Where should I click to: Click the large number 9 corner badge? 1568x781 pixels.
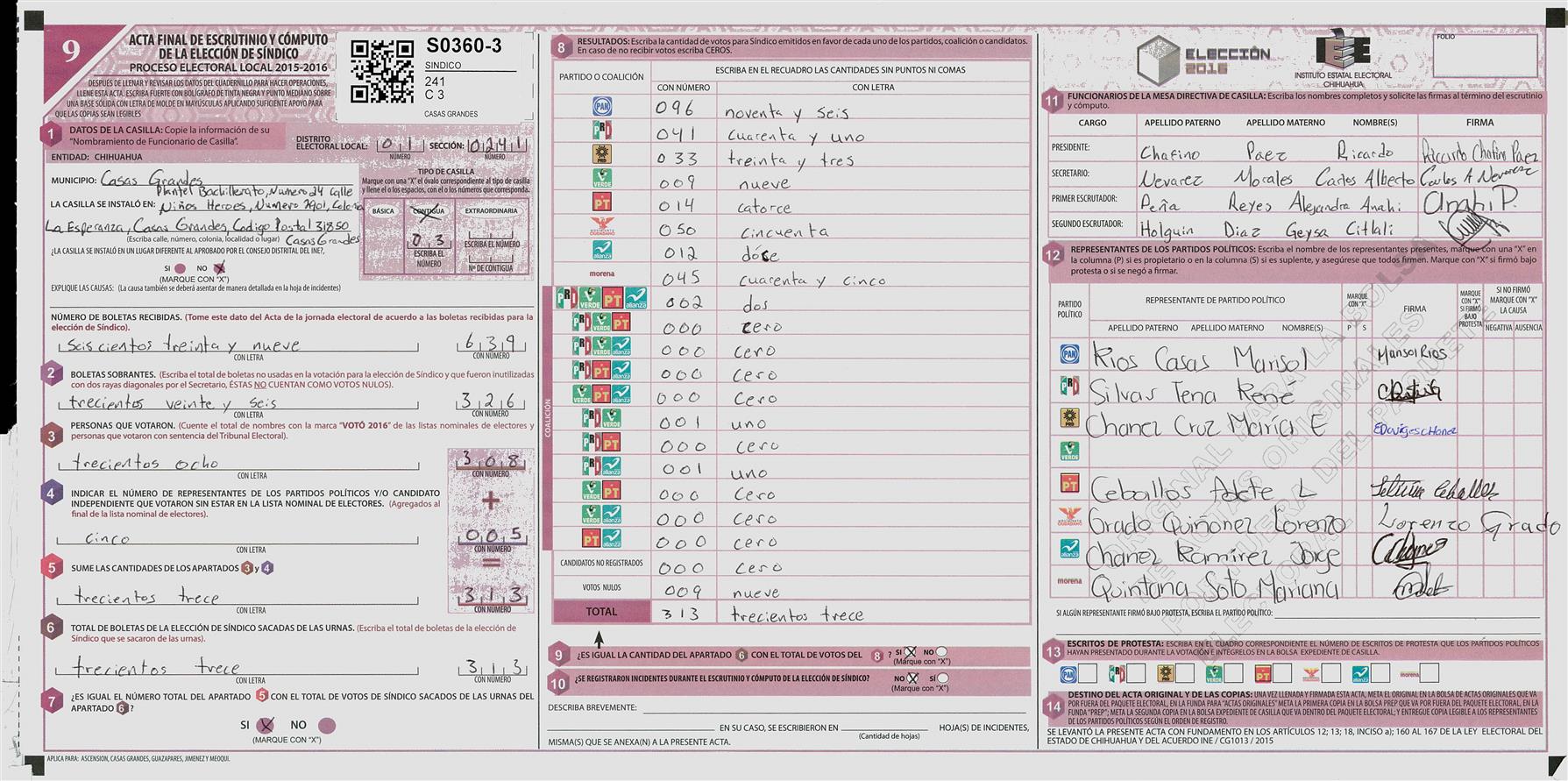click(x=70, y=52)
